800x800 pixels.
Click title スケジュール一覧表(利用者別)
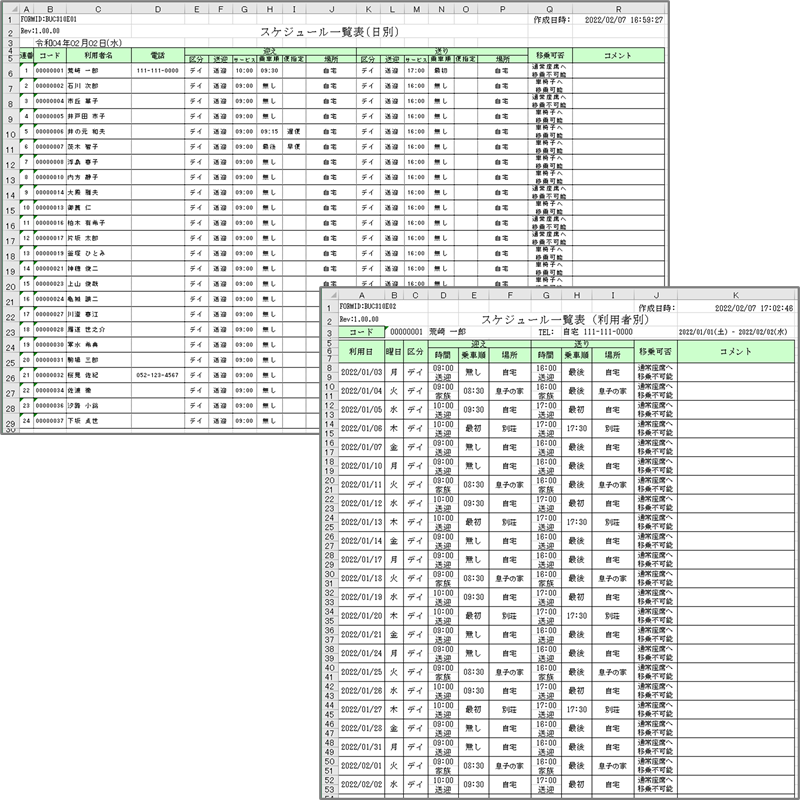[565, 319]
